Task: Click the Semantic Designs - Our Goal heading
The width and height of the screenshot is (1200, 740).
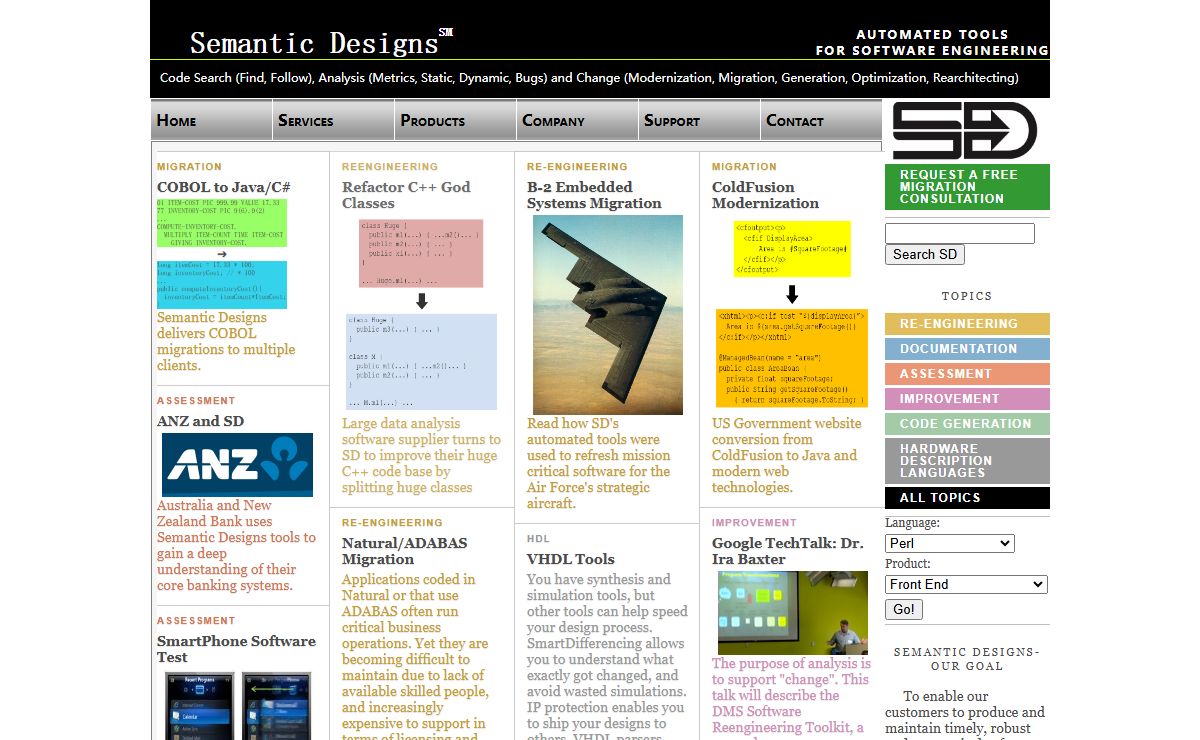Action: [x=967, y=659]
